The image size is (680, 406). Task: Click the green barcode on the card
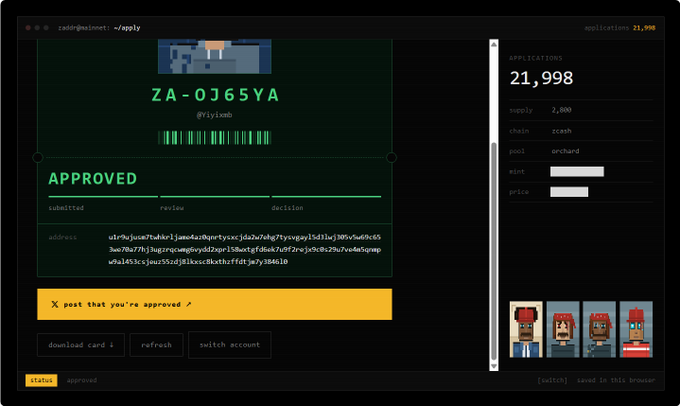pyautogui.click(x=215, y=138)
